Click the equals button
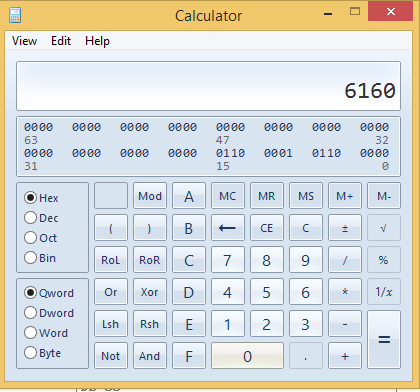The image size is (420, 392). coord(384,340)
